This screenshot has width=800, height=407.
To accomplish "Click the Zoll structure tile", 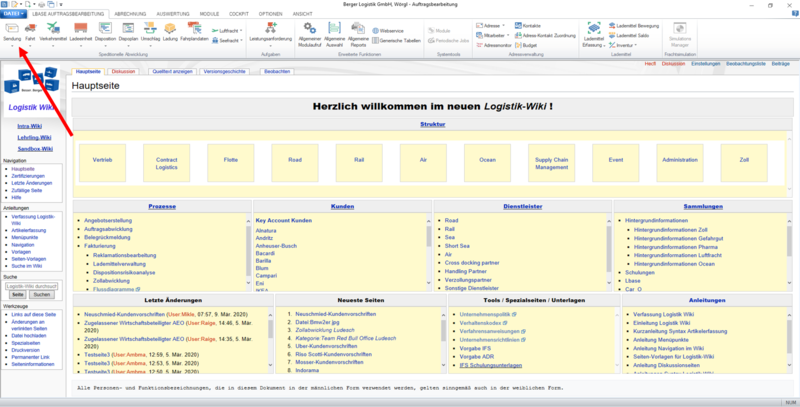I will (x=744, y=163).
